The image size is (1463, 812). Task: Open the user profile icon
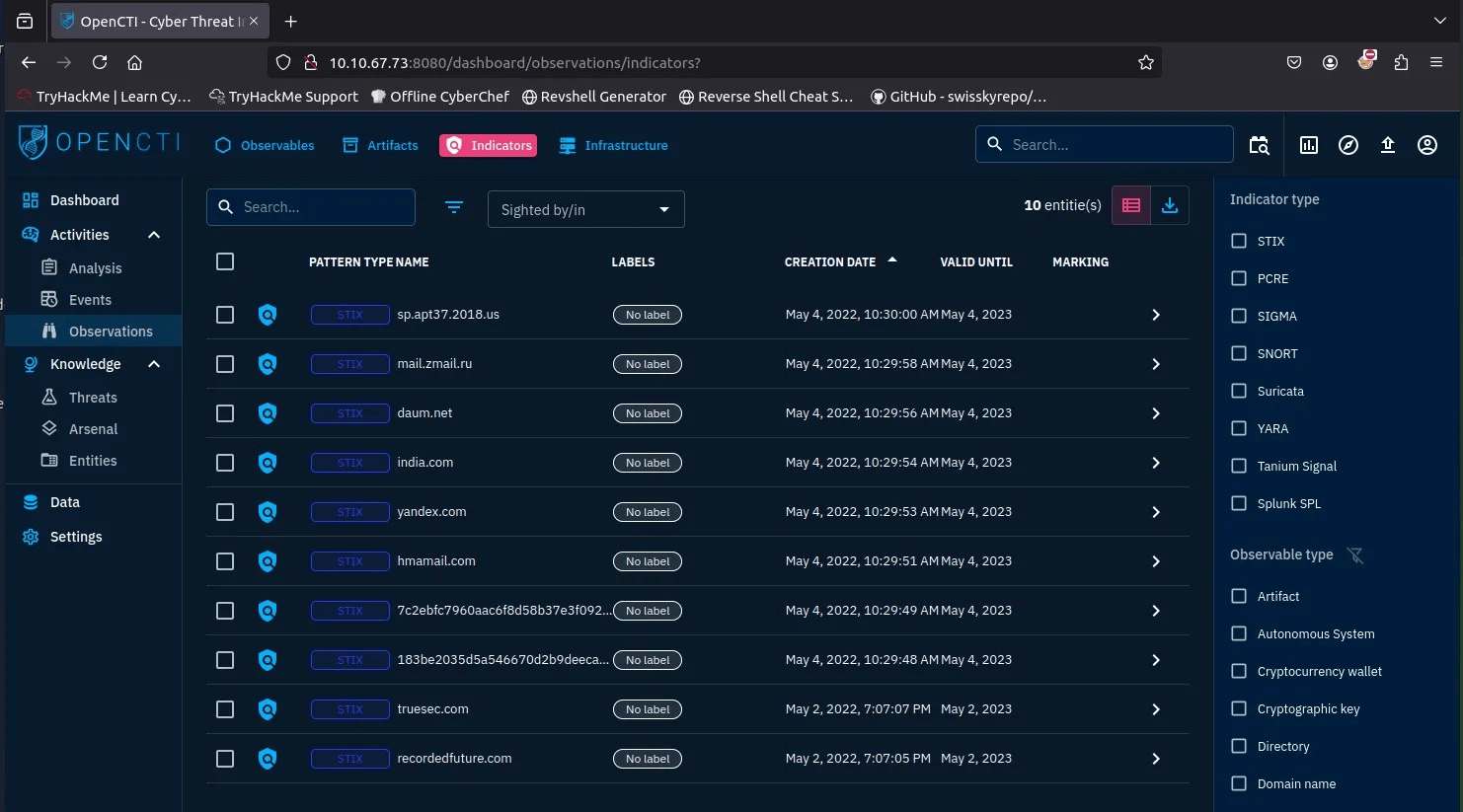tap(1427, 145)
